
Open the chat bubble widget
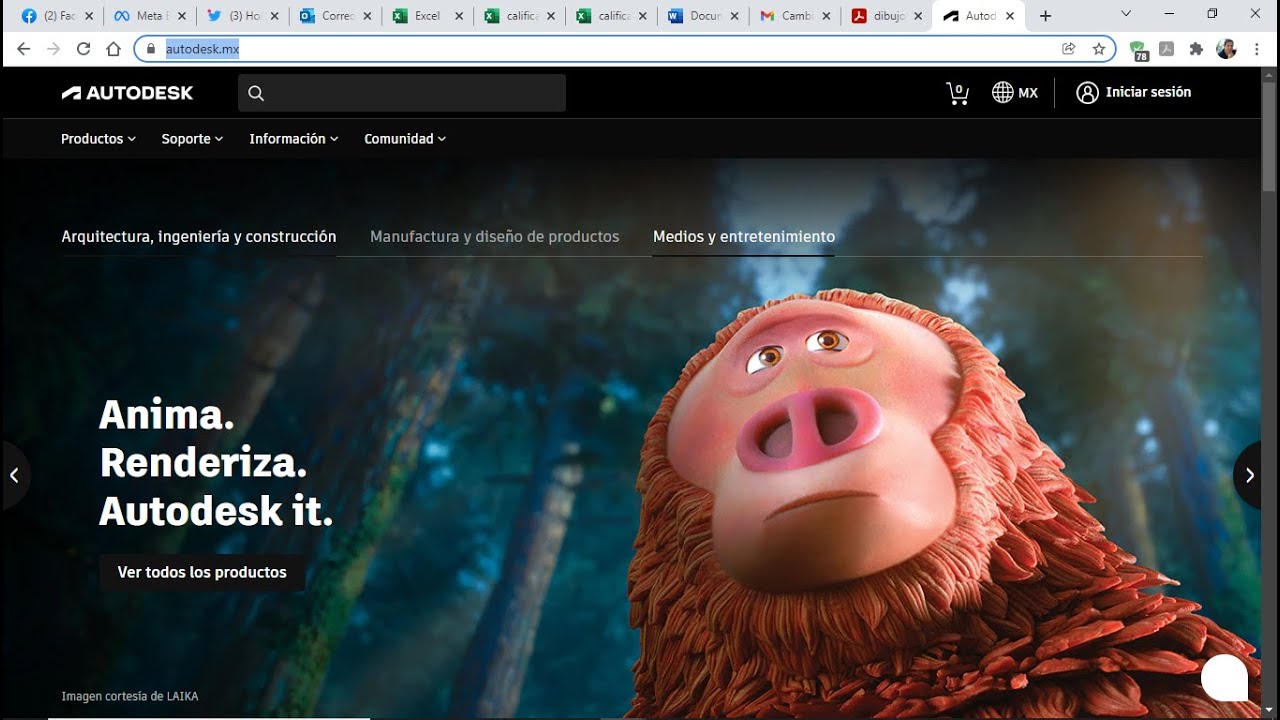click(1224, 677)
